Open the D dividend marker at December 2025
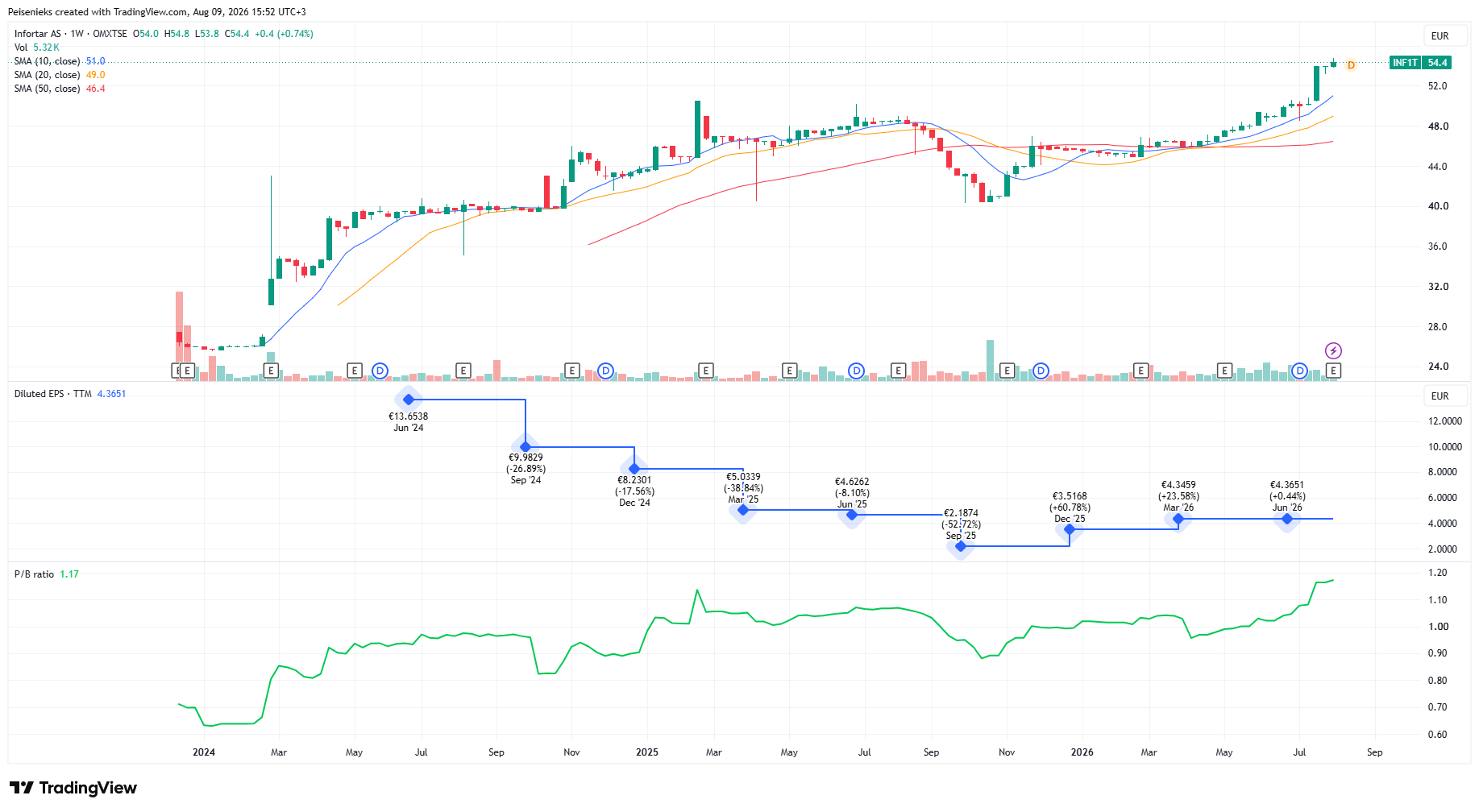The width and height of the screenshot is (1479, 812). (1041, 371)
